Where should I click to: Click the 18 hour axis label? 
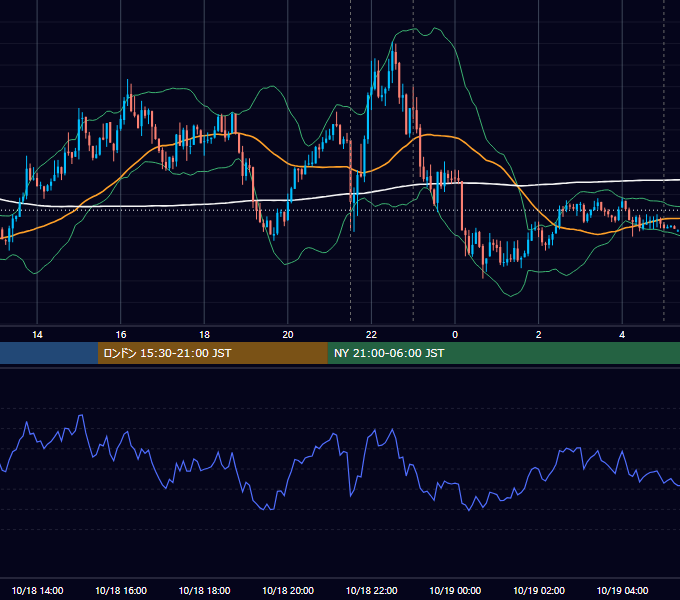pyautogui.click(x=204, y=335)
